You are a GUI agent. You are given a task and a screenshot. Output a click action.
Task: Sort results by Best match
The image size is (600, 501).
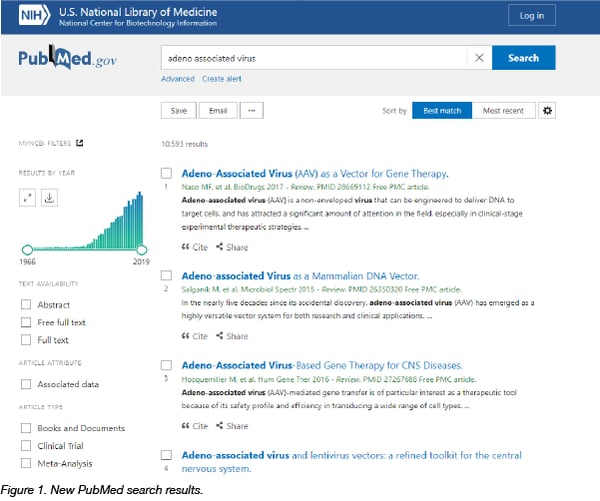442,111
